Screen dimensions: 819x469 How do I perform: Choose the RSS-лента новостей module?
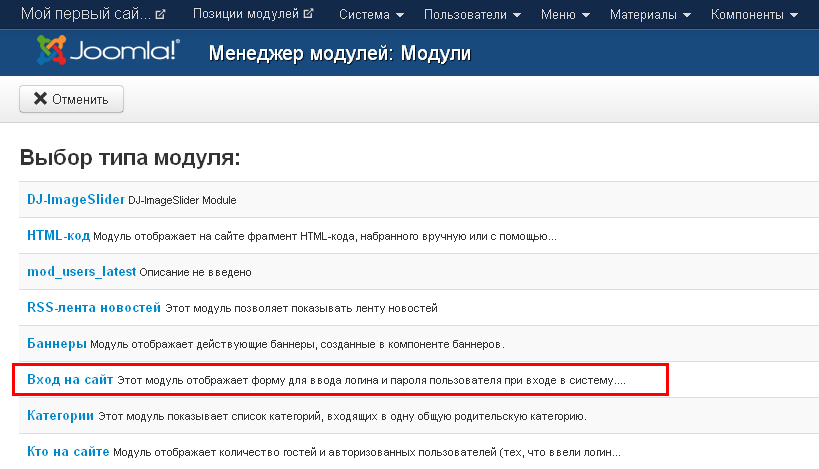pos(94,308)
